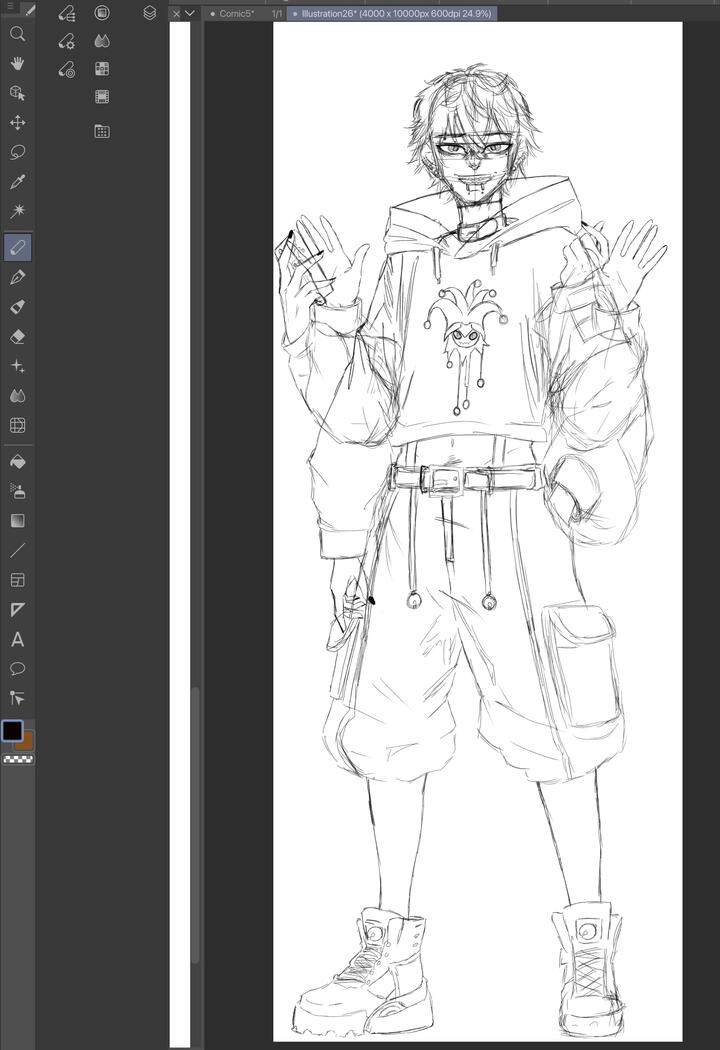720x1050 pixels.
Task: Select the Pen nib tool
Action: [17, 277]
